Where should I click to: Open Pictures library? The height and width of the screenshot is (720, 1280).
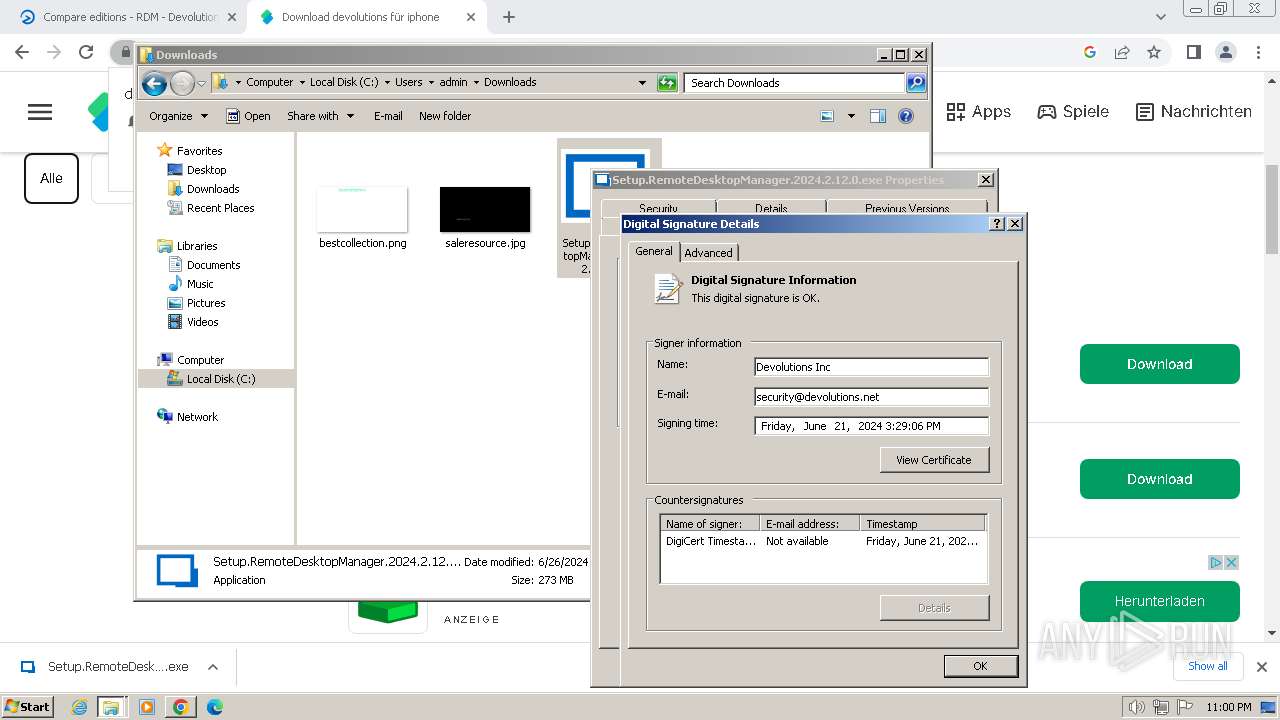pyautogui.click(x=206, y=303)
